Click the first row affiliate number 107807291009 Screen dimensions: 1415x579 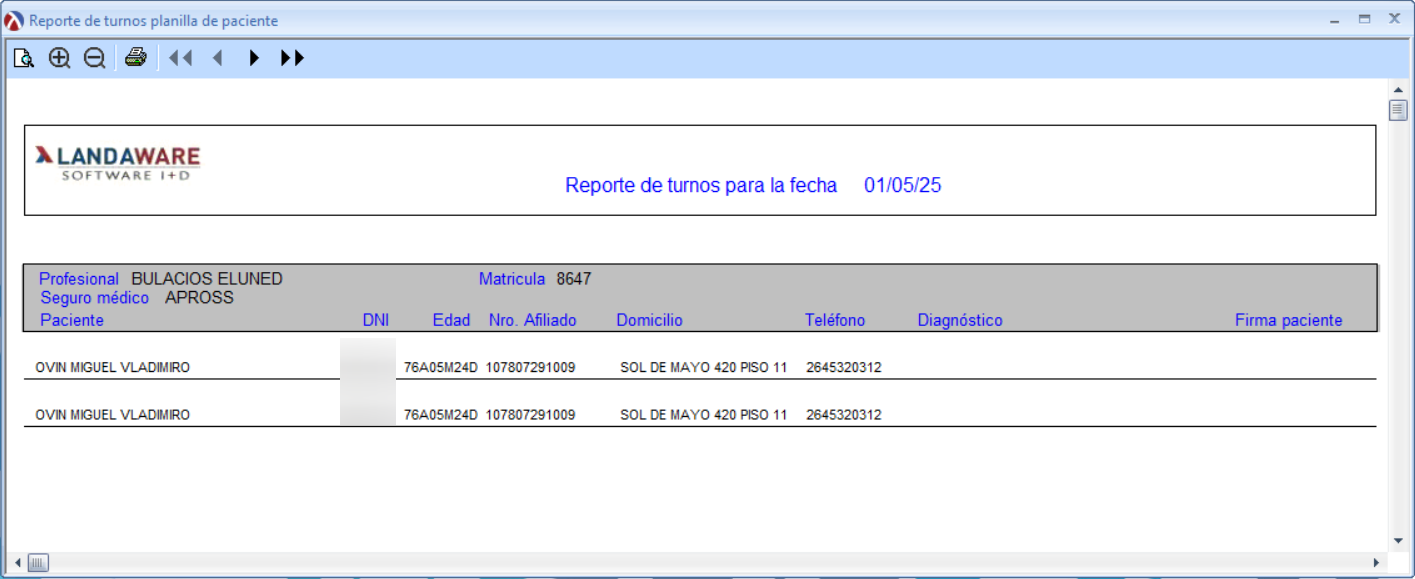point(531,367)
